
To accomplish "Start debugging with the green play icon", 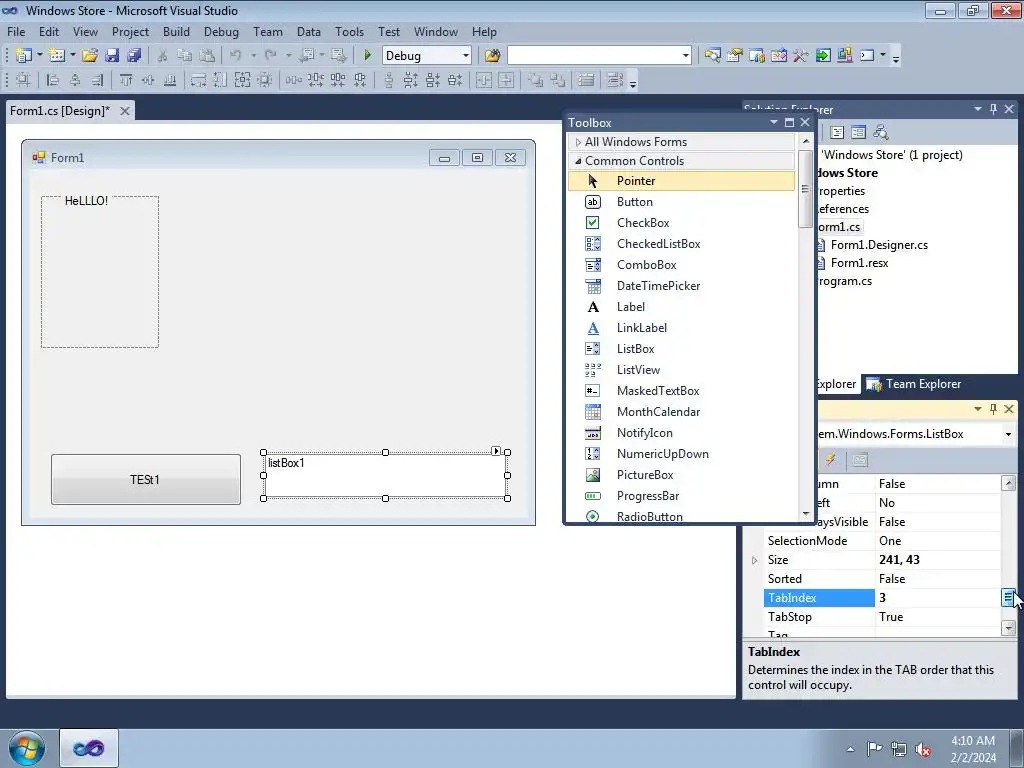I will 367,56.
